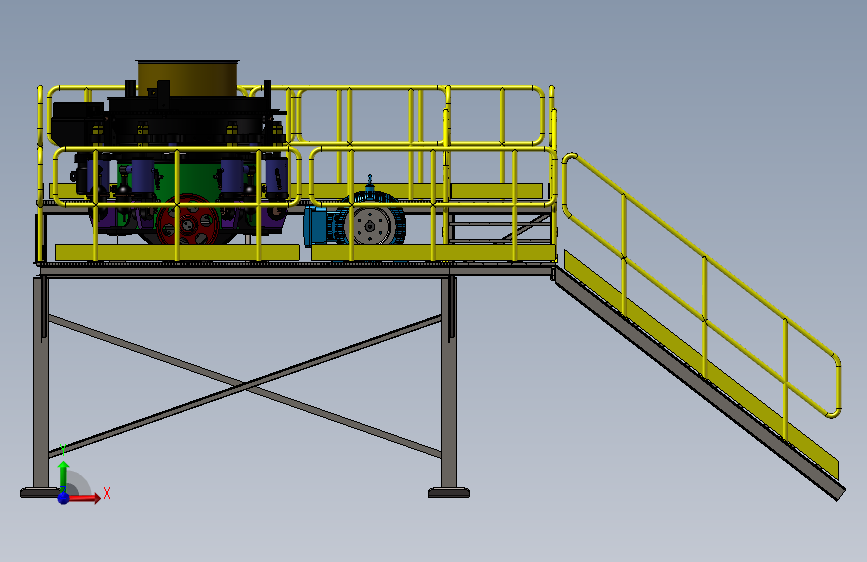Pick the red drive pulley on the crusher
Viewport: 867px width, 562px height.
pos(188,221)
